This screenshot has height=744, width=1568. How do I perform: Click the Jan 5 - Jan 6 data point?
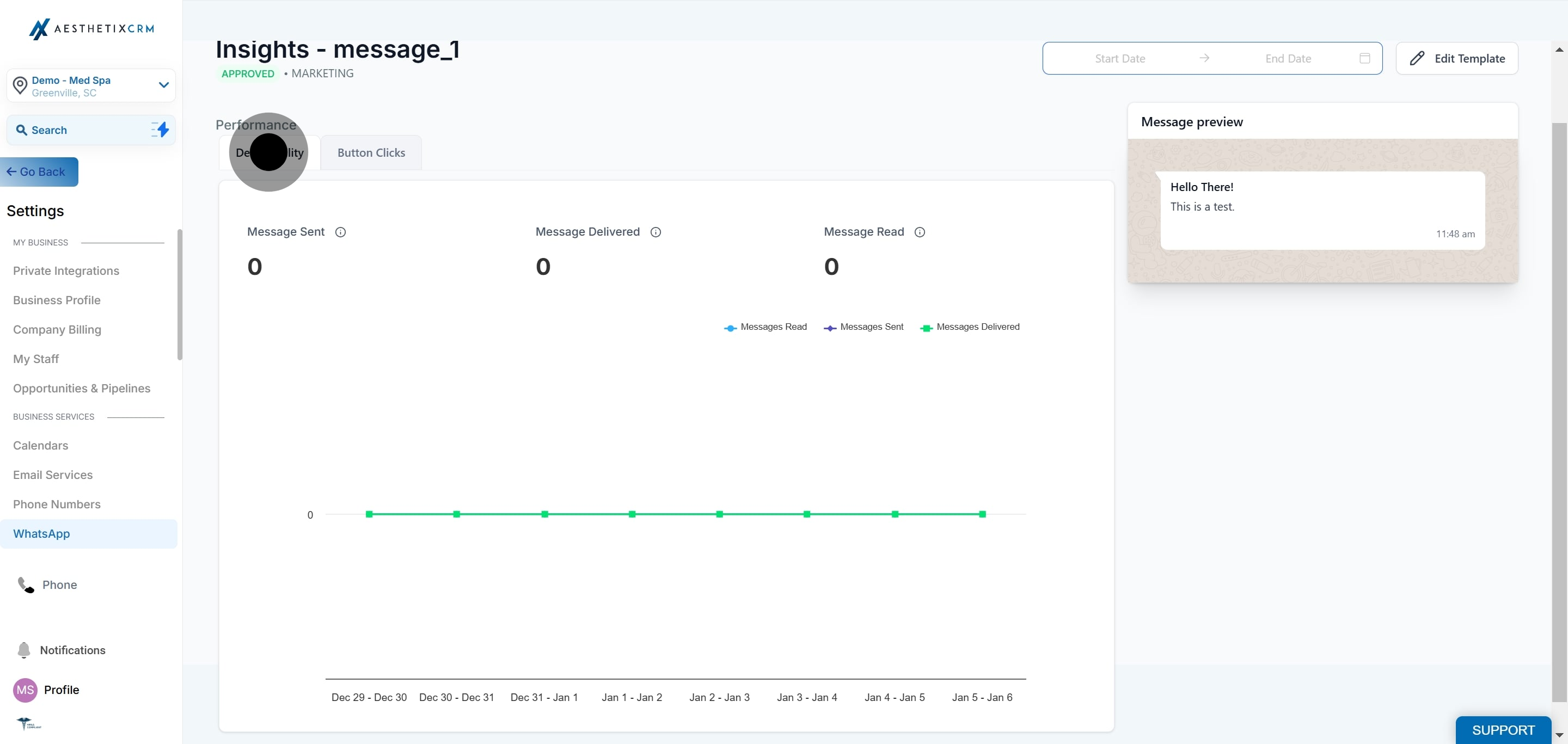tap(982, 514)
